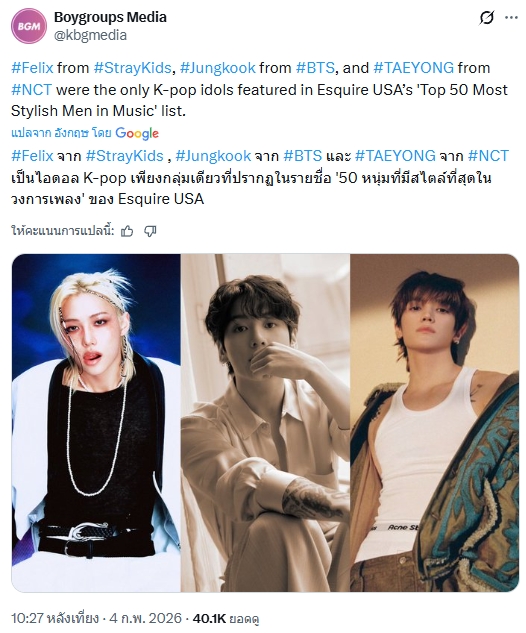Rate translation with thumbs up icon

[x=127, y=231]
